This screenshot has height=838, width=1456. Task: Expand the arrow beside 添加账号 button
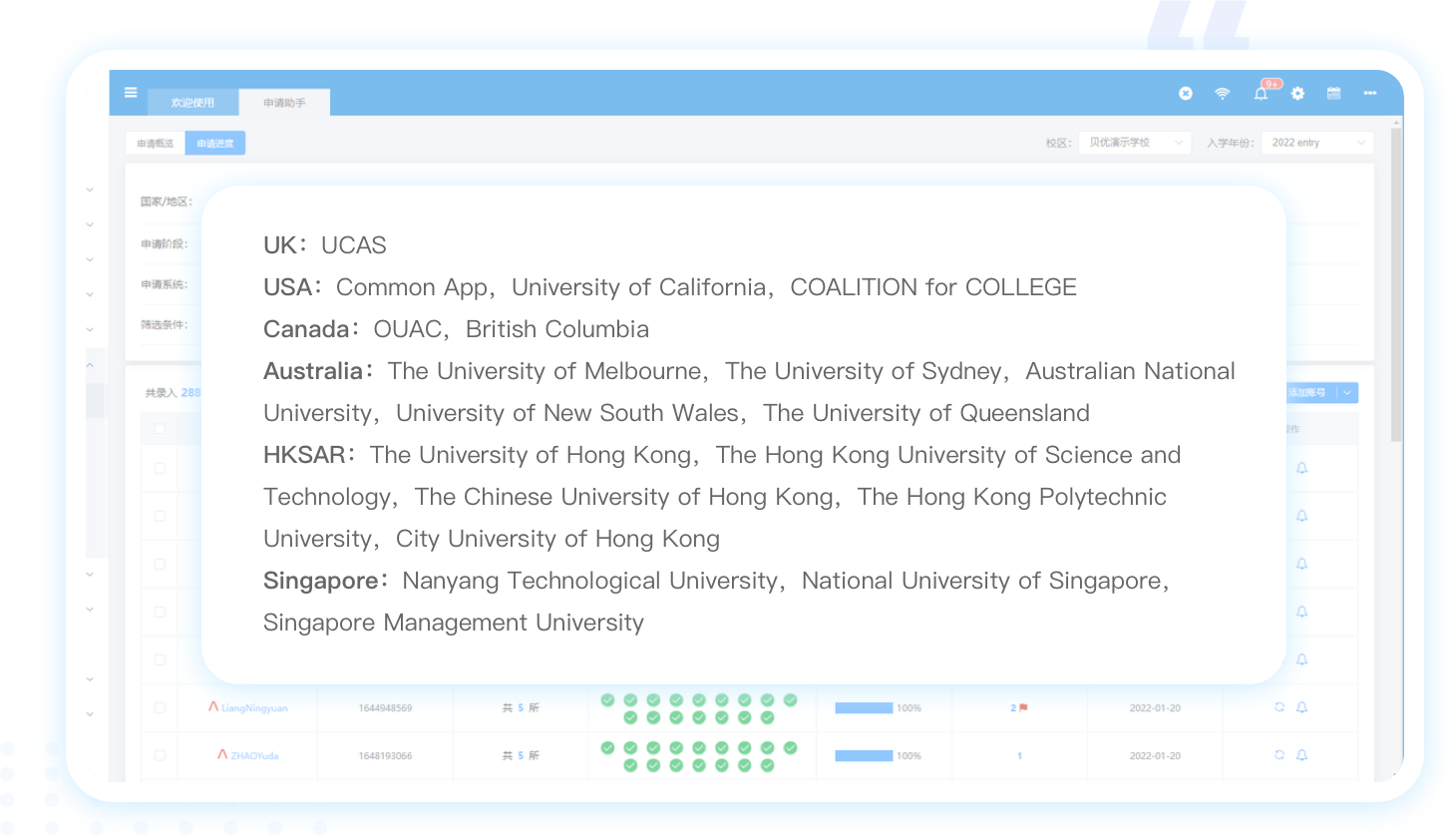1347,393
